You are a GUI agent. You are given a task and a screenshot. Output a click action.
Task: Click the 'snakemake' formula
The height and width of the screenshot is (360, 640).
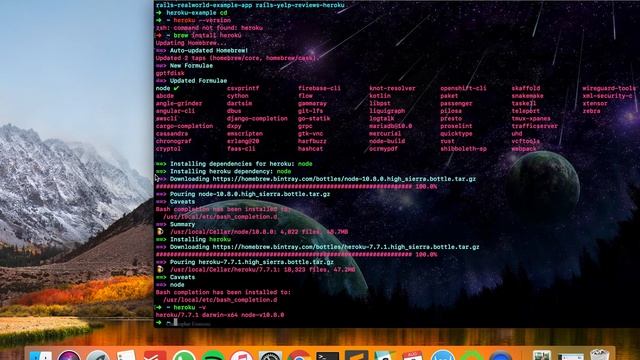click(x=527, y=96)
